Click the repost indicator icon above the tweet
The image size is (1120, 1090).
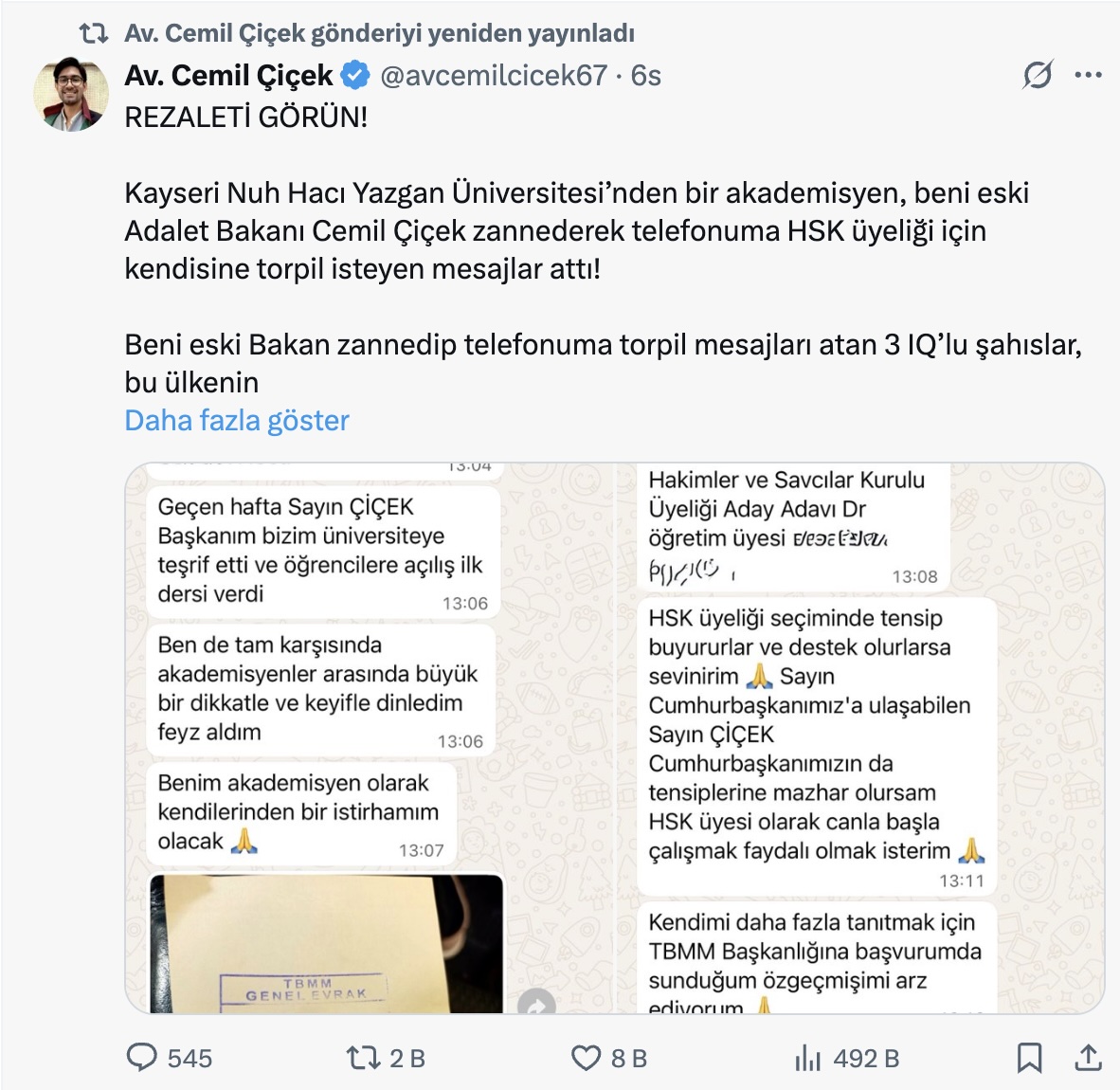tap(93, 34)
